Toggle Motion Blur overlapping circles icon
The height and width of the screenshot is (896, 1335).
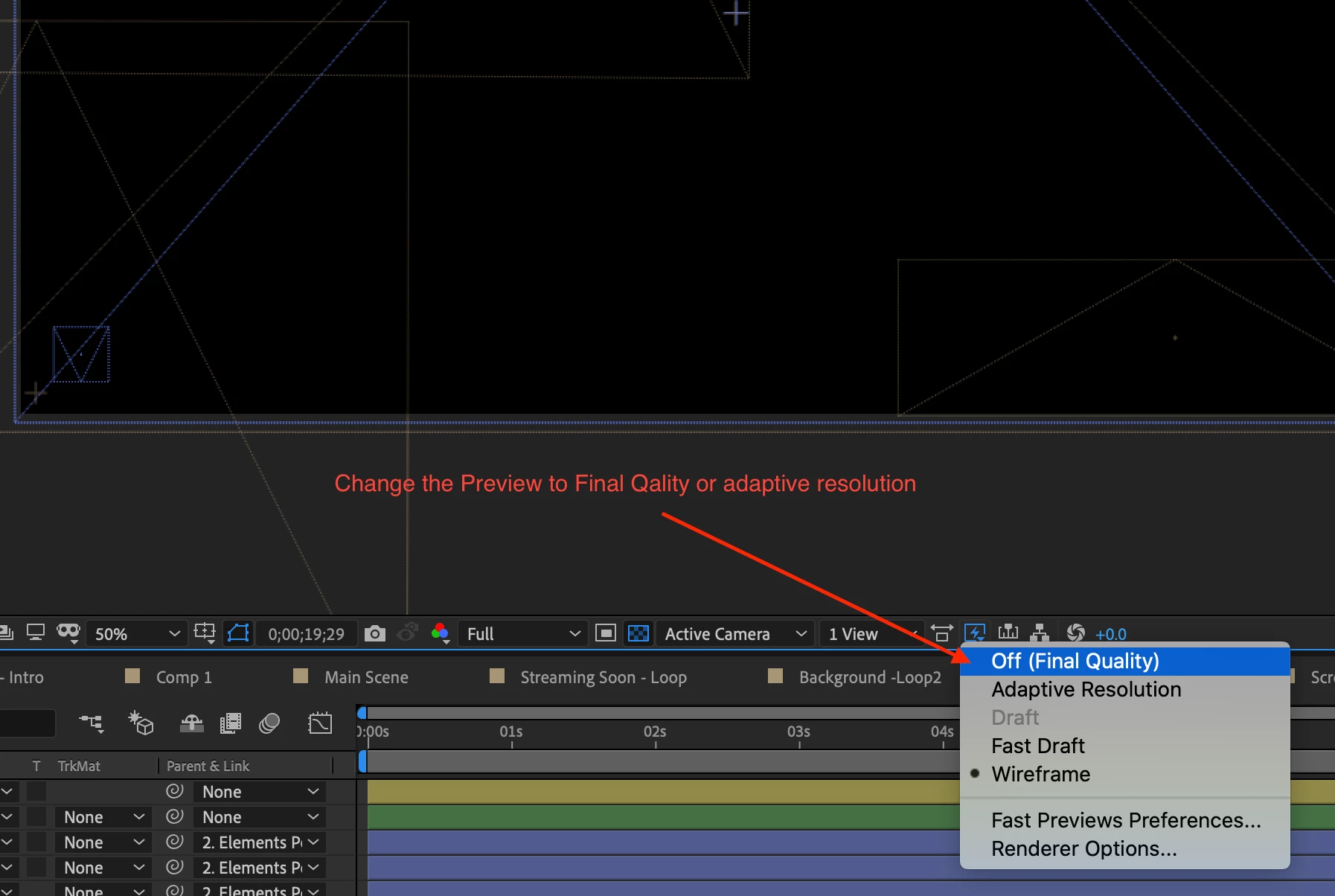[269, 723]
